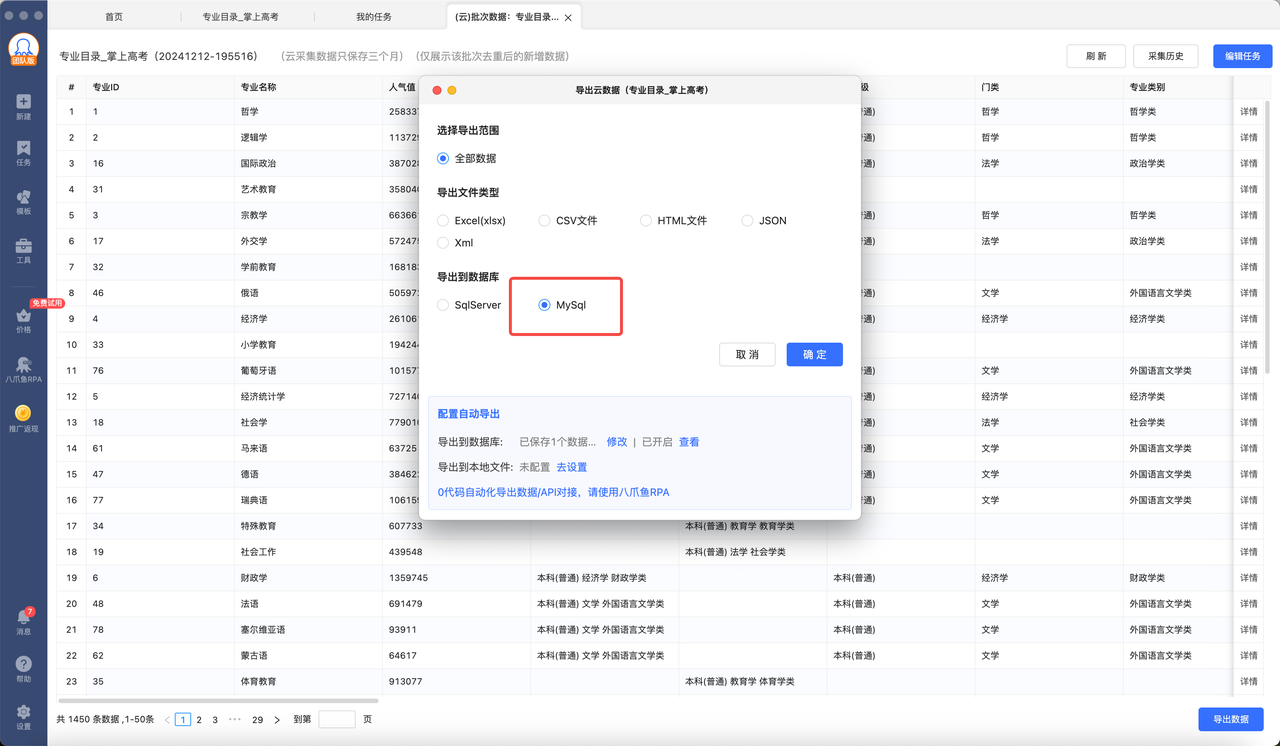The width and height of the screenshot is (1280, 746).
Task: Open the 工具 (Tools) sidebar icon
Action: (x=23, y=248)
